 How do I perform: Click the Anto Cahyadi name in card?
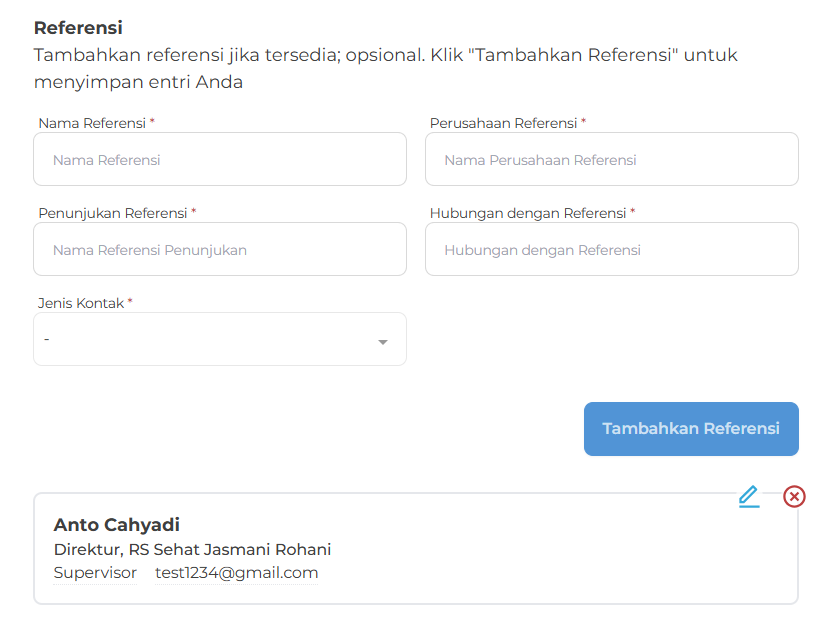pyautogui.click(x=117, y=525)
